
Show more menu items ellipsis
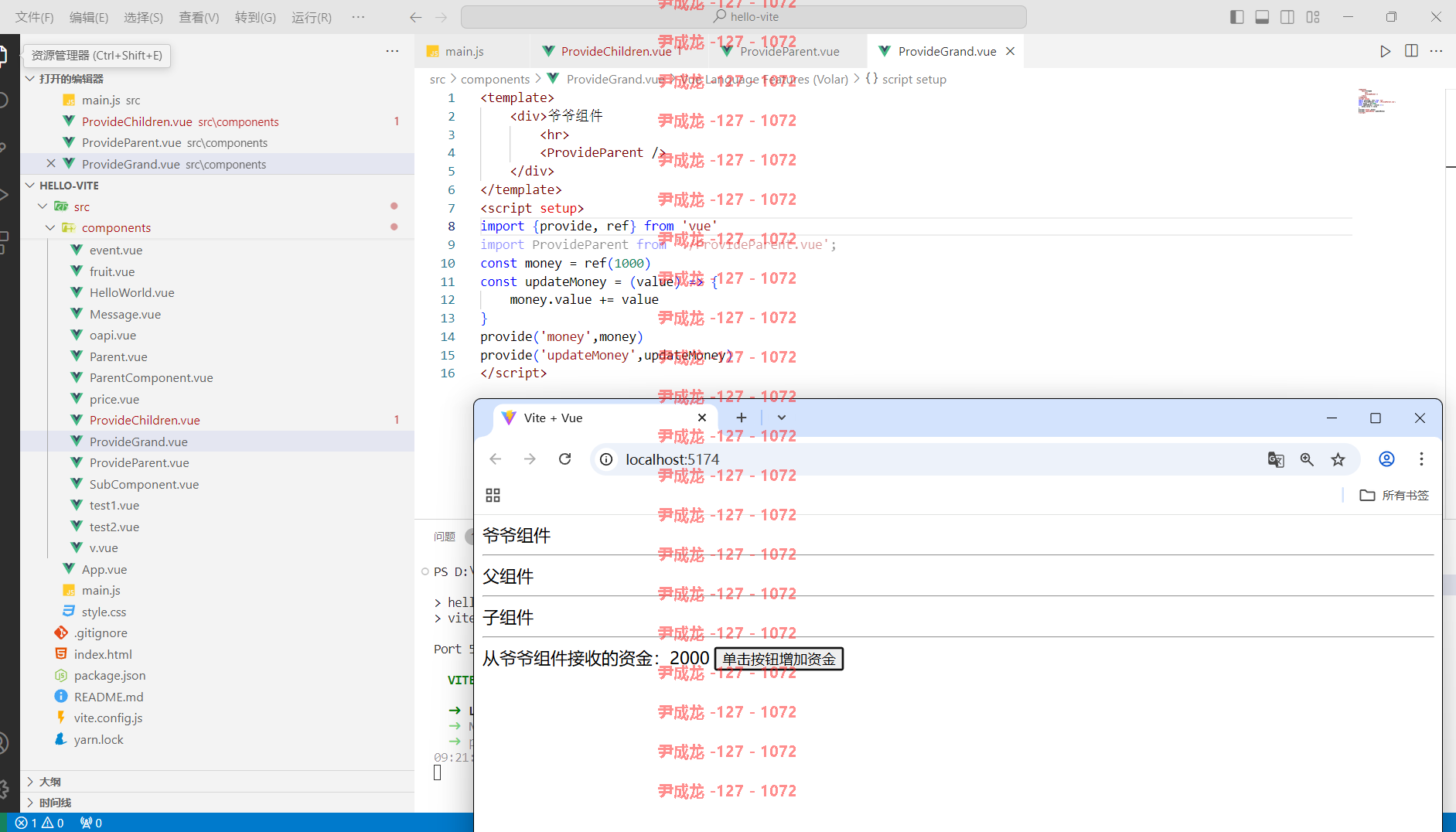point(358,17)
